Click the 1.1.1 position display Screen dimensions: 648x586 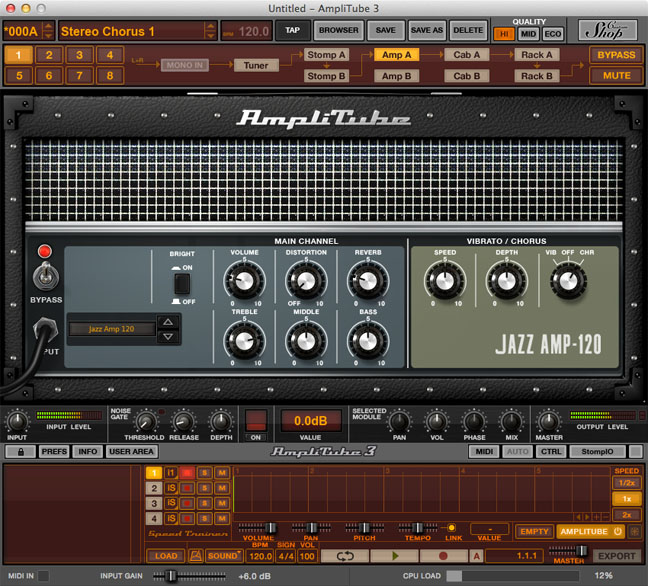coord(515,556)
